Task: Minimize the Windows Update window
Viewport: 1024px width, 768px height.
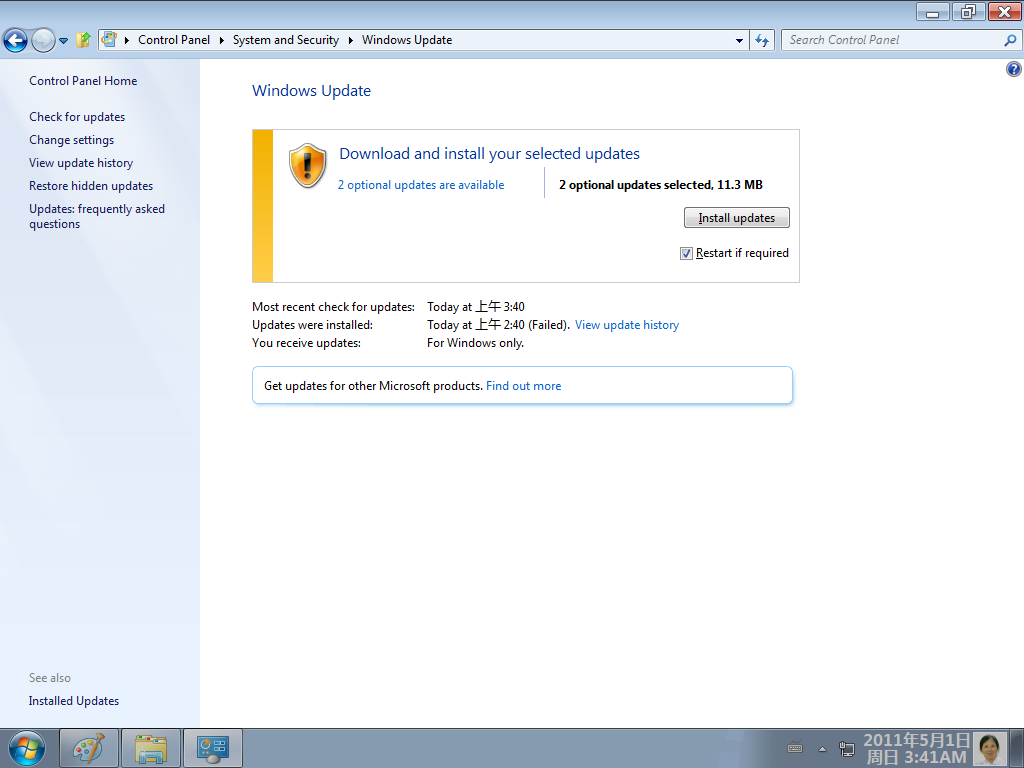Action: [x=933, y=12]
